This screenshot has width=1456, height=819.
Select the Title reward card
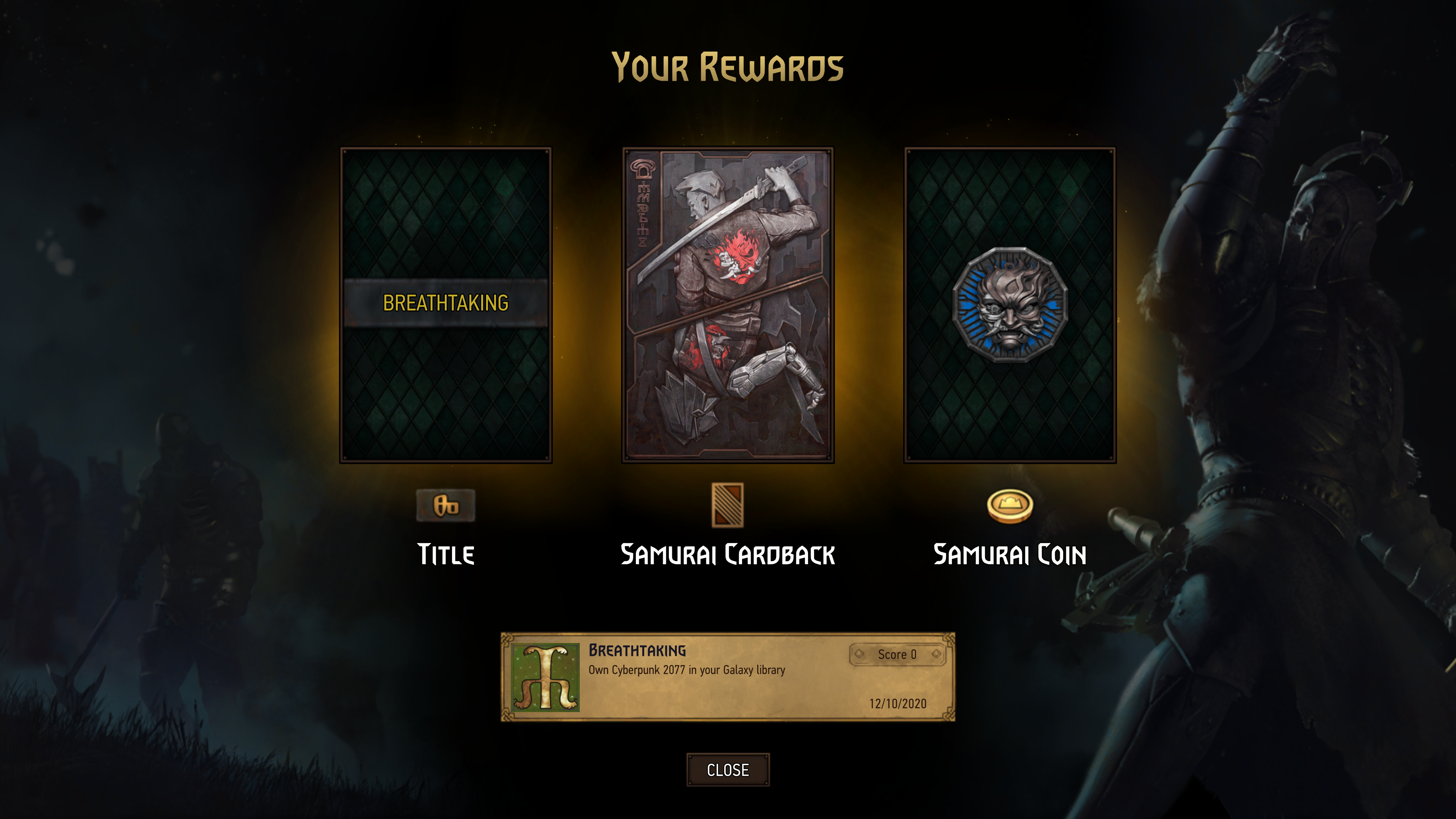pos(446,305)
